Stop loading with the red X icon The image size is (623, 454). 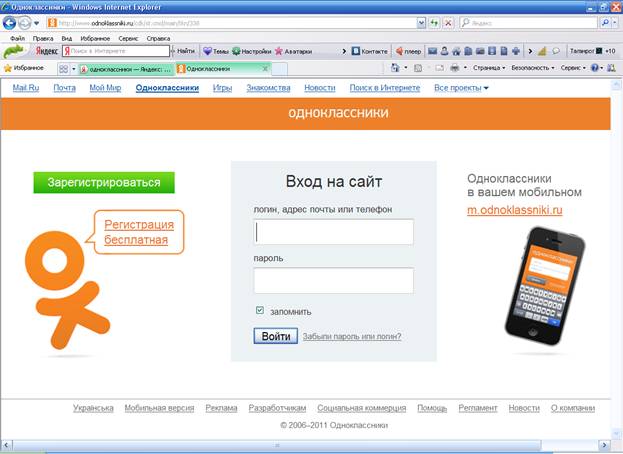click(x=448, y=23)
